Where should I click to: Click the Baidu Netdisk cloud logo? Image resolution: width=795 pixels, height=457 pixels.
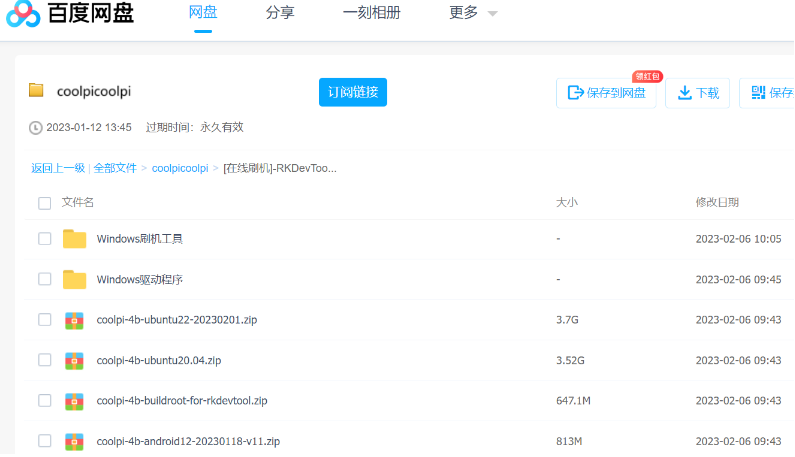coord(23,14)
